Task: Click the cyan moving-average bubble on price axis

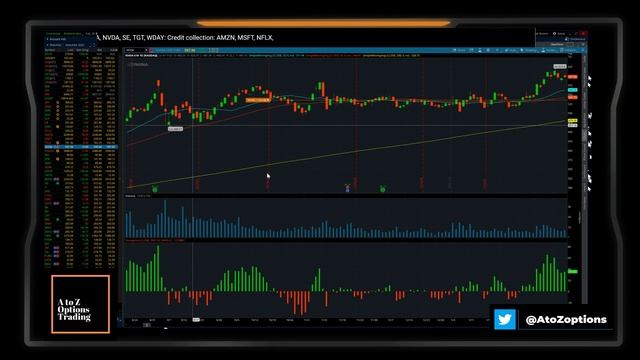Action: coord(573,90)
